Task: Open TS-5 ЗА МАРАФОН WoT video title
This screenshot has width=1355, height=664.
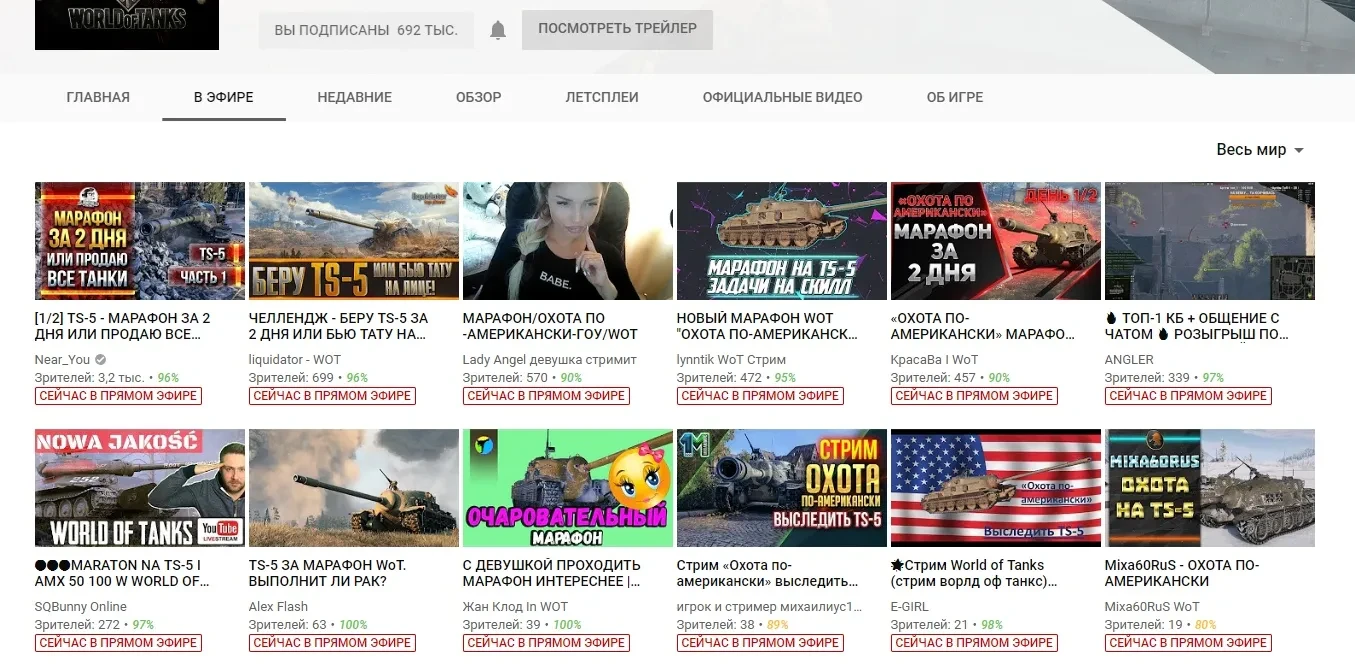Action: (328, 573)
